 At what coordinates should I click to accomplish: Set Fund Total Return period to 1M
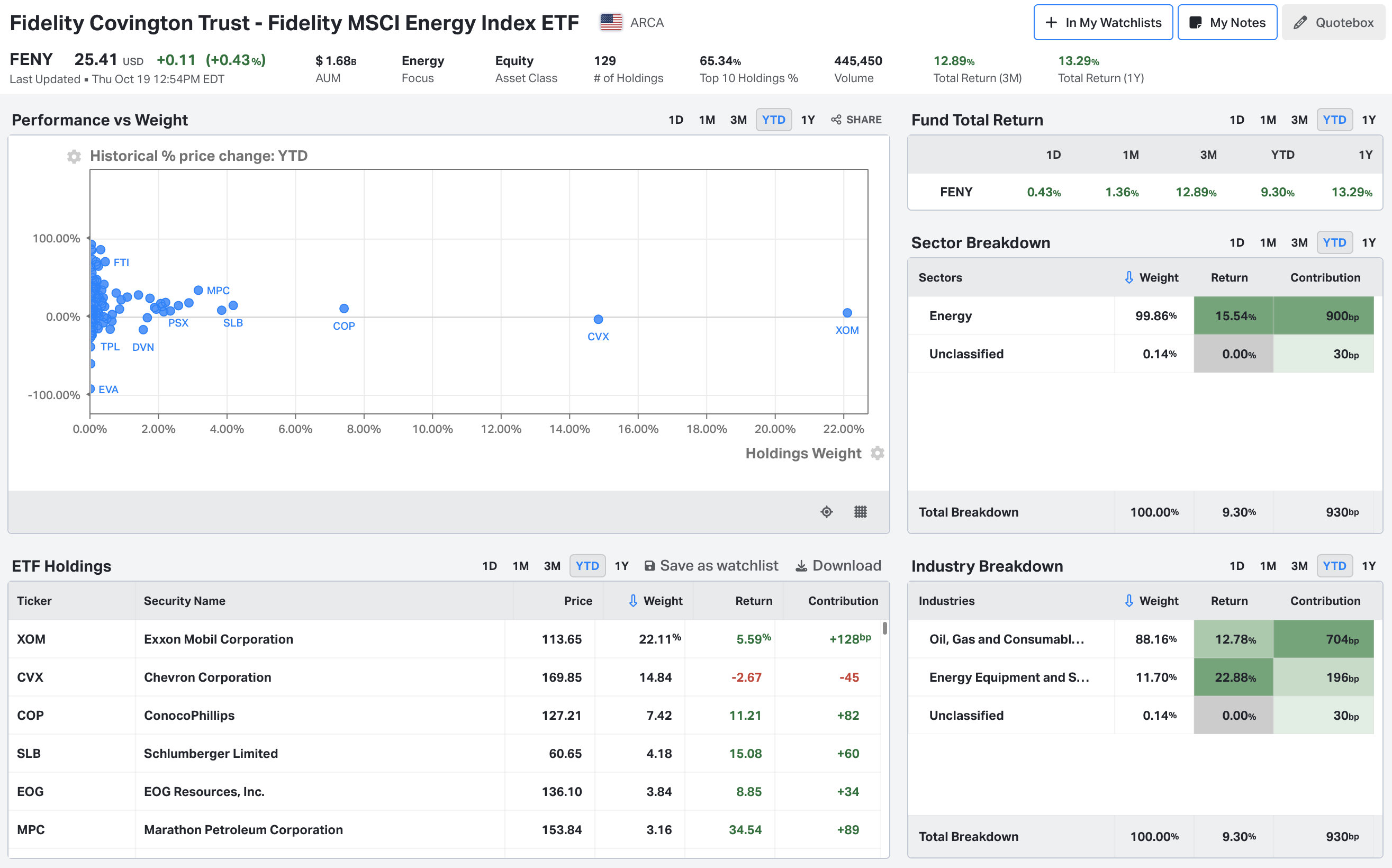1268,120
